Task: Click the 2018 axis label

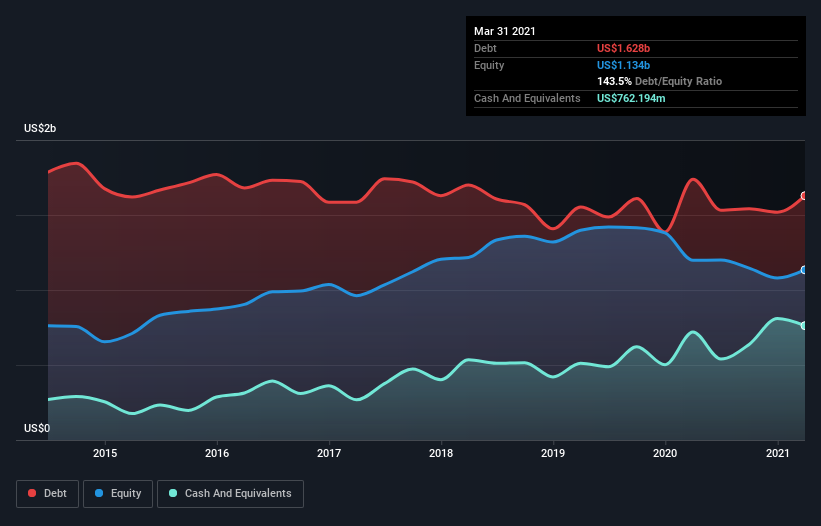Action: (441, 453)
